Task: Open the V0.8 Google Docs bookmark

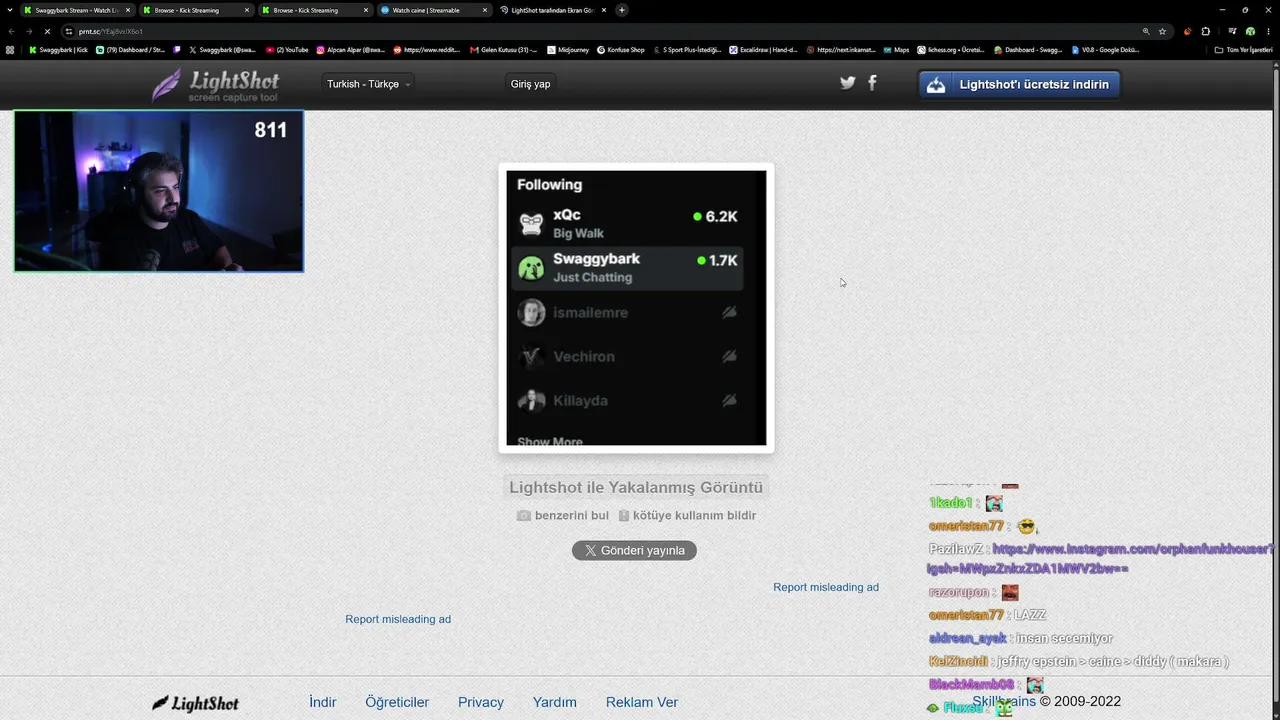Action: tap(1105, 50)
